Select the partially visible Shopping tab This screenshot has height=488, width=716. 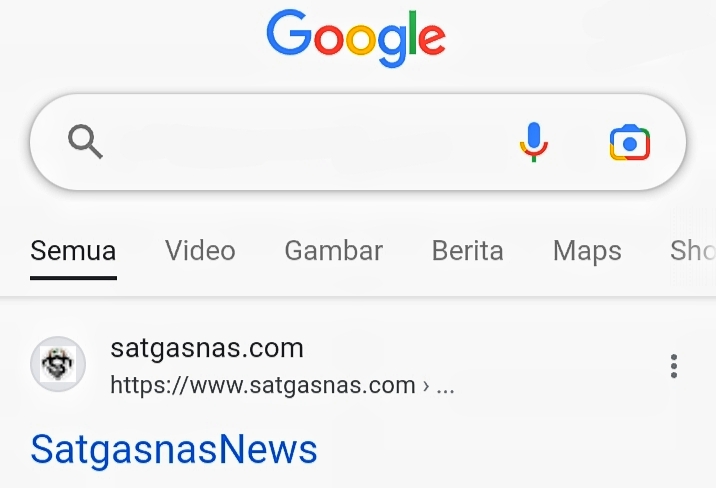[x=693, y=251]
